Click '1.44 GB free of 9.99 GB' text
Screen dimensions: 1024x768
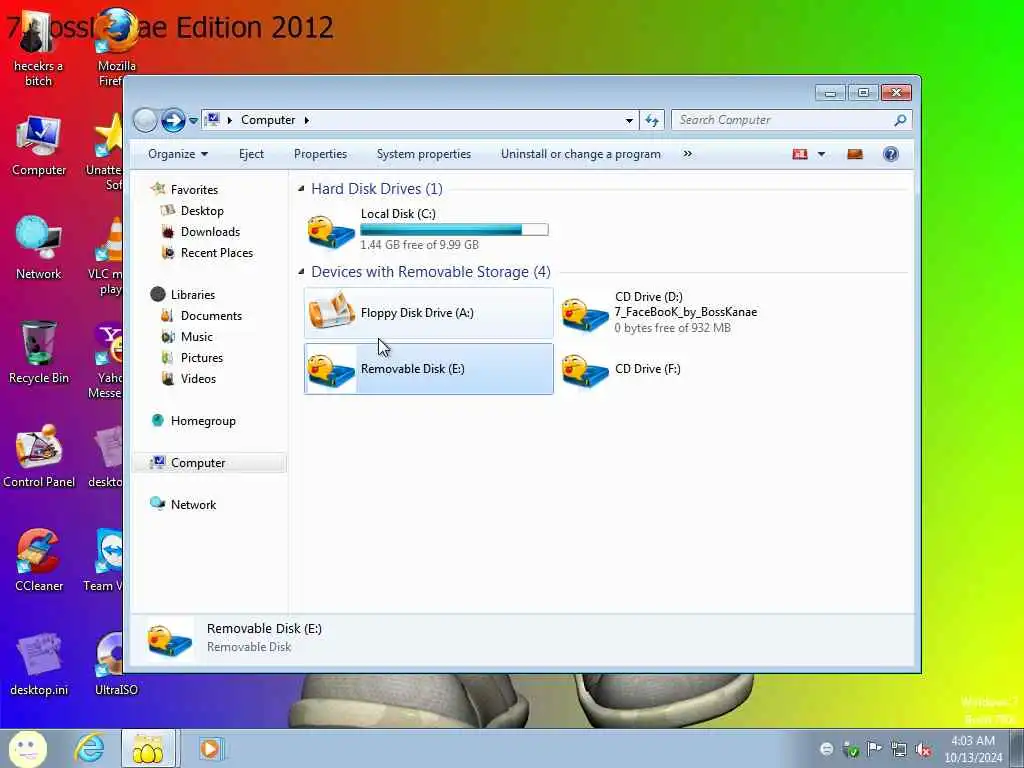tap(419, 245)
